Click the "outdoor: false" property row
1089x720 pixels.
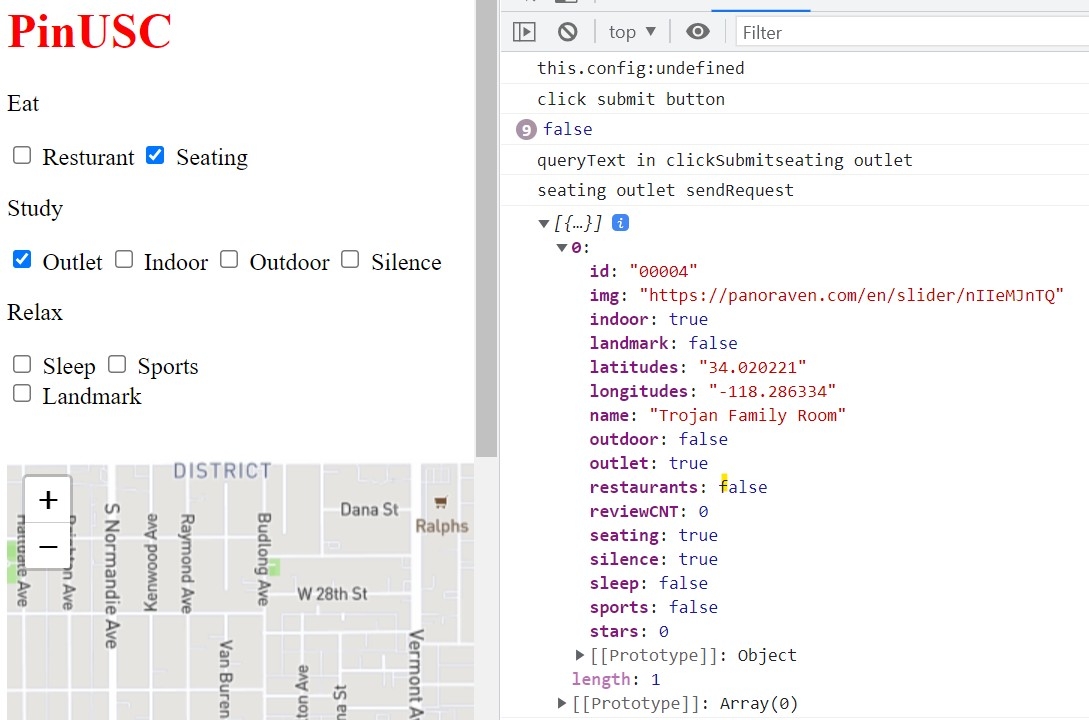click(658, 439)
